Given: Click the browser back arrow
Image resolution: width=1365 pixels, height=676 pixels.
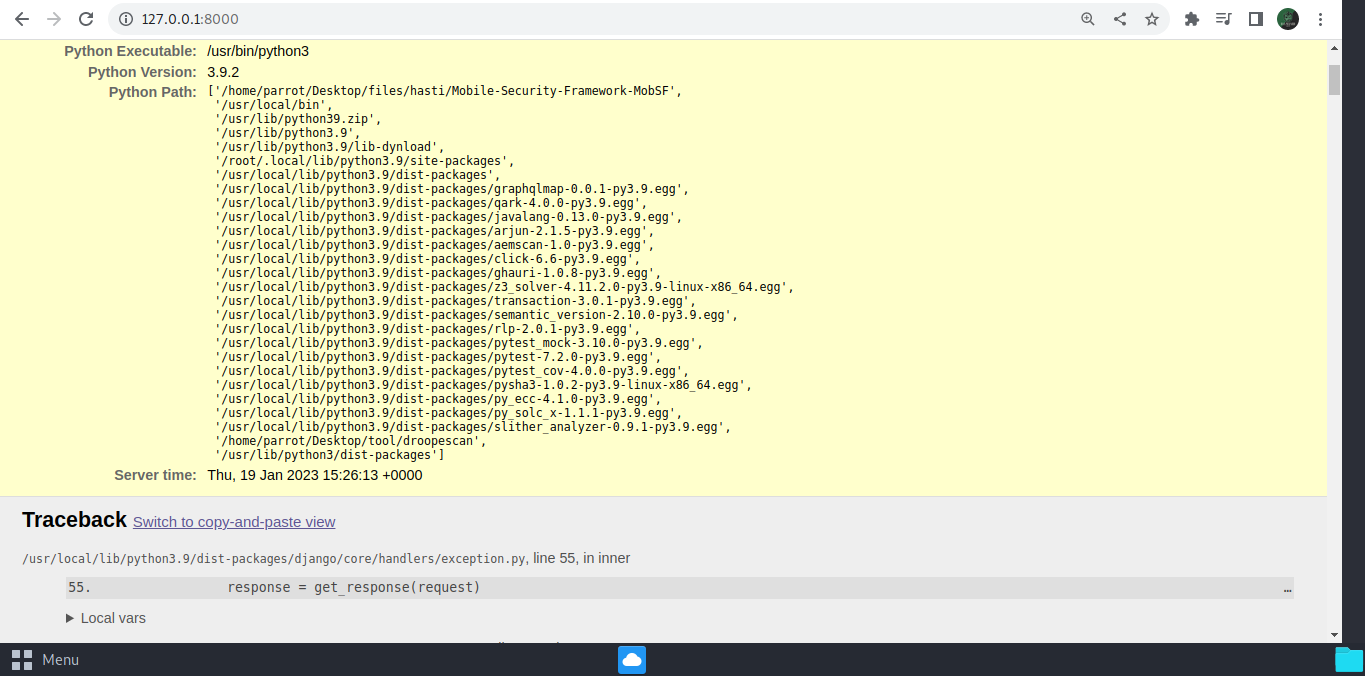Looking at the screenshot, I should point(22,18).
